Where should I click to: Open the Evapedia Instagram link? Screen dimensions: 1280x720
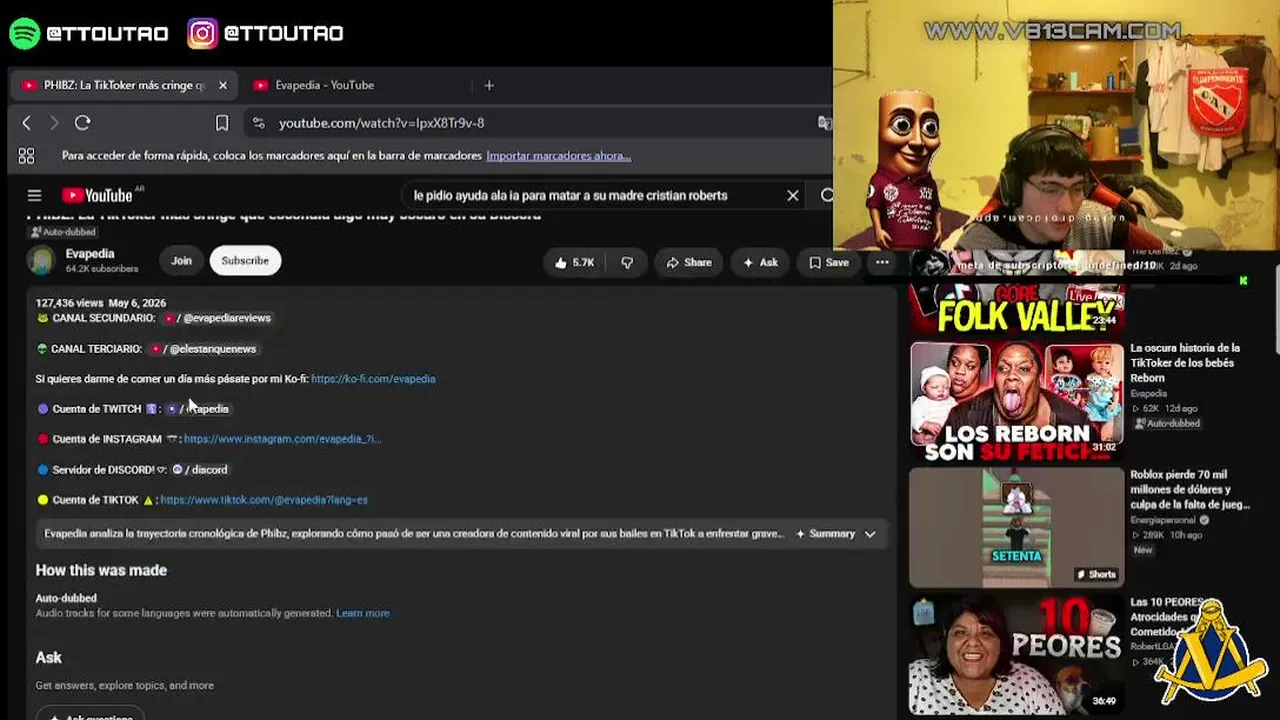coord(282,439)
